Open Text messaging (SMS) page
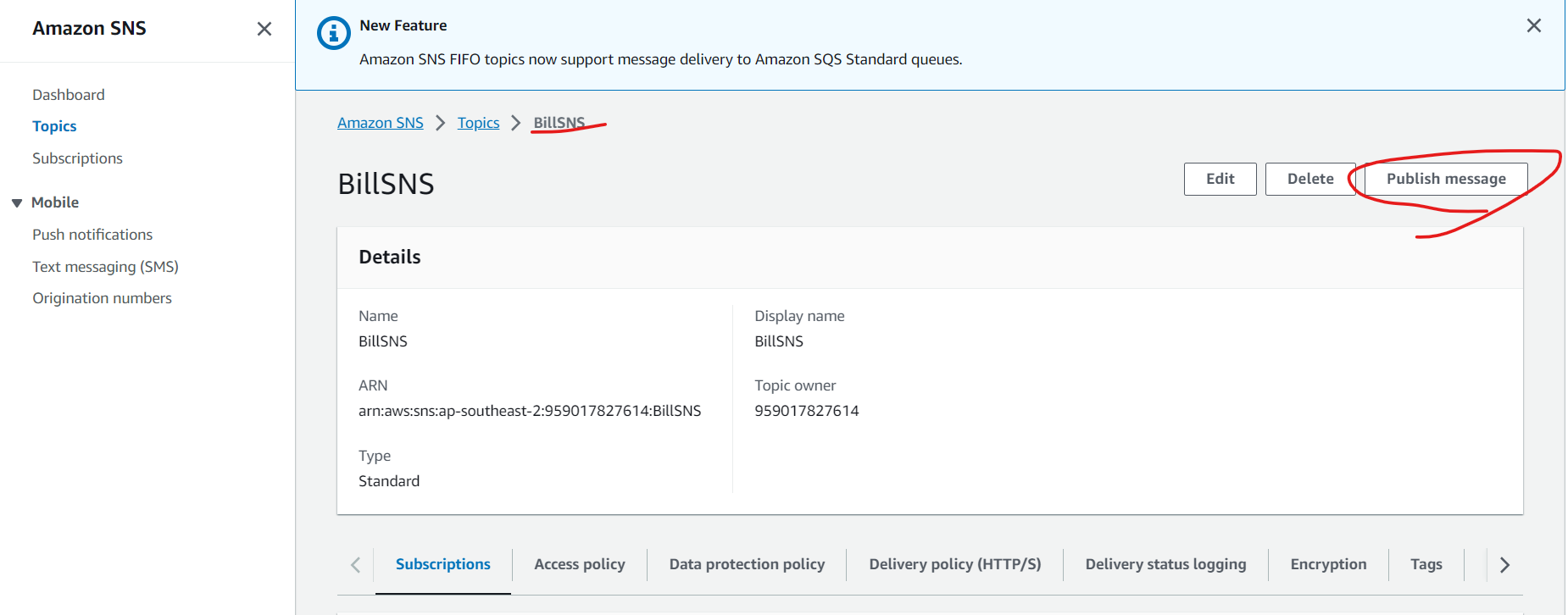The width and height of the screenshot is (1568, 615). point(105,267)
